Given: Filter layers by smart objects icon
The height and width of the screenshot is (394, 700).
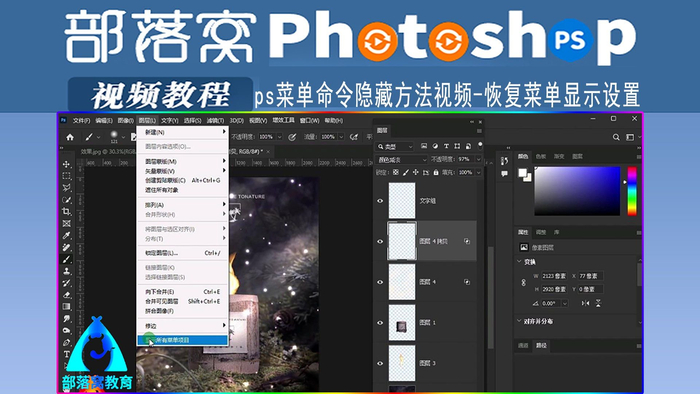Looking at the screenshot, I should [468, 146].
